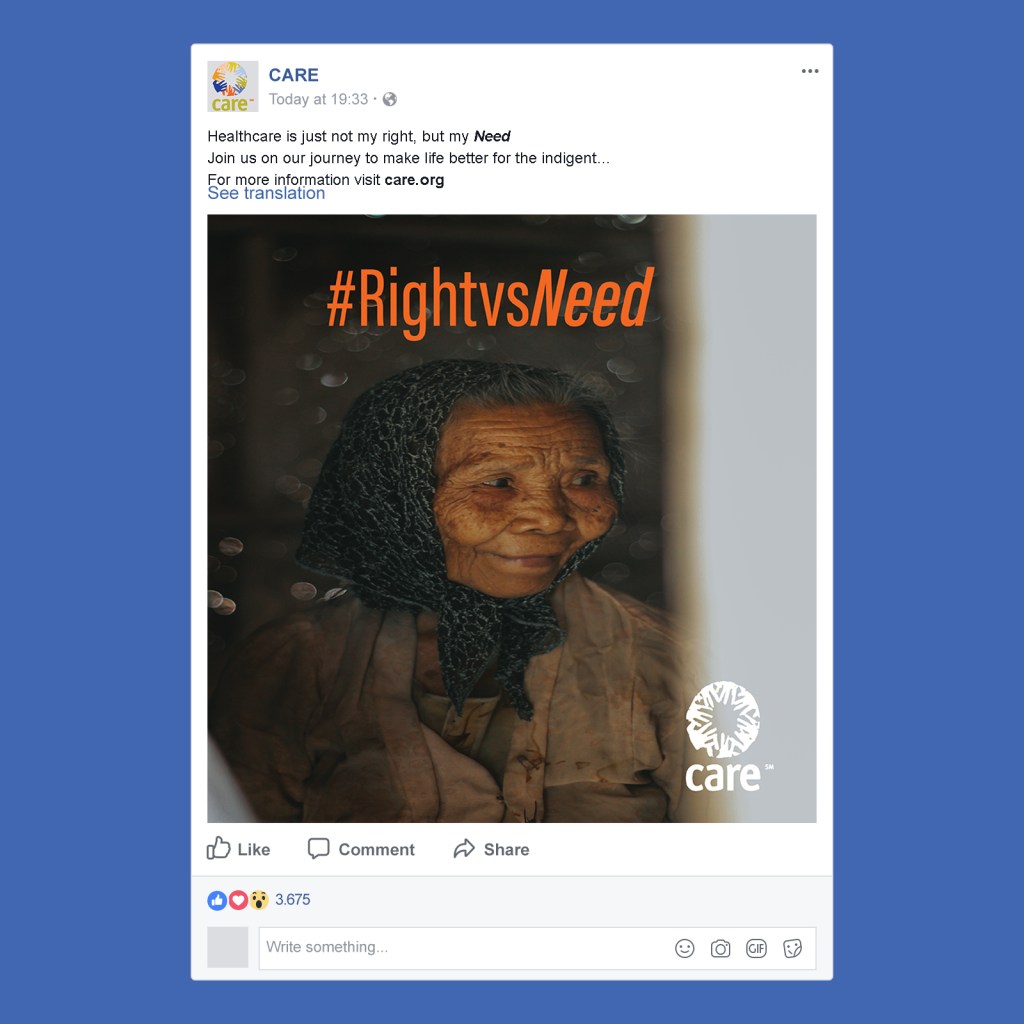The image size is (1024, 1024).
Task: Open the #RightvsNeed post image
Action: (x=511, y=518)
